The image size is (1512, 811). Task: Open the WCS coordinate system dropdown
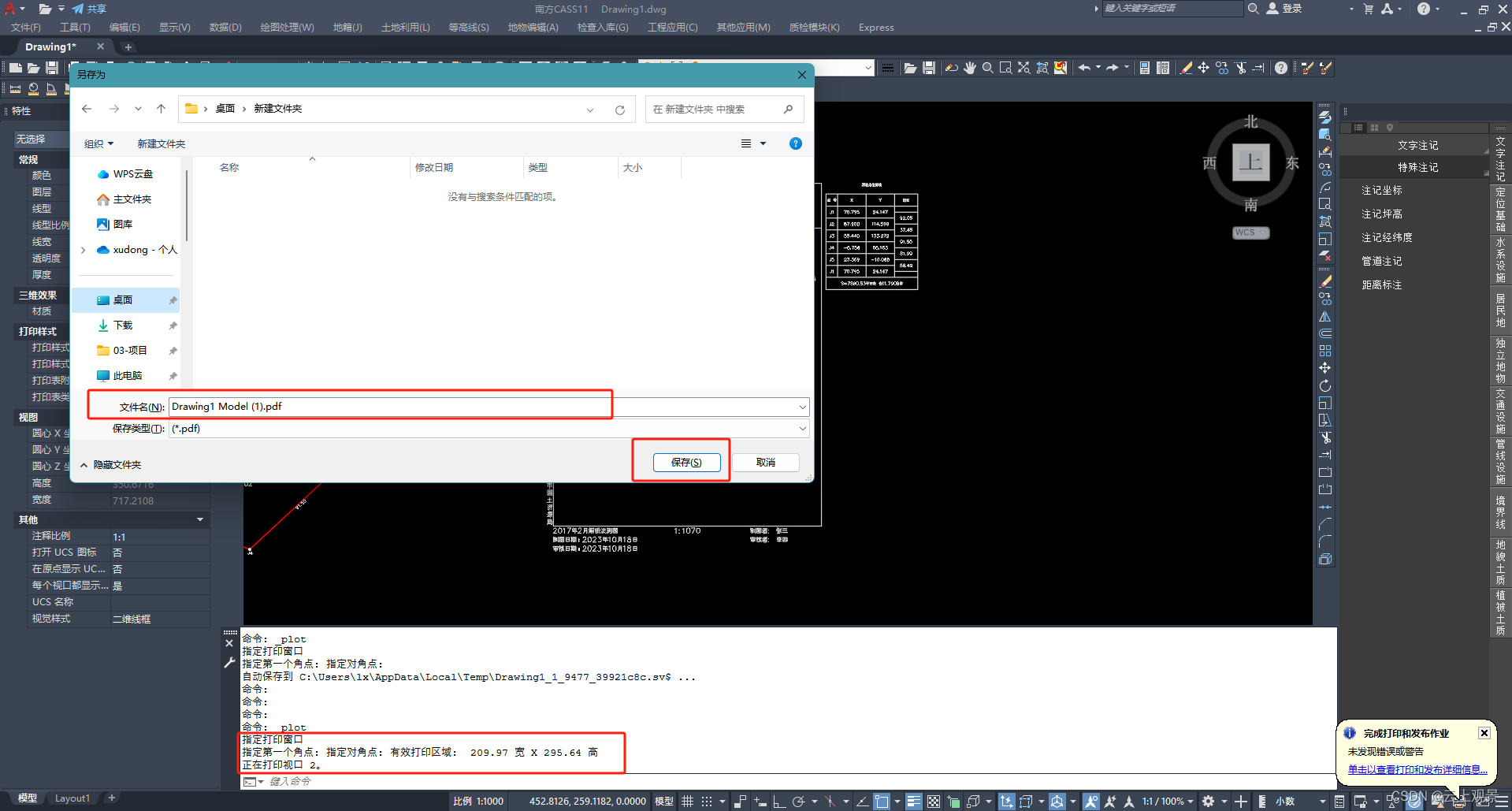click(x=1250, y=233)
